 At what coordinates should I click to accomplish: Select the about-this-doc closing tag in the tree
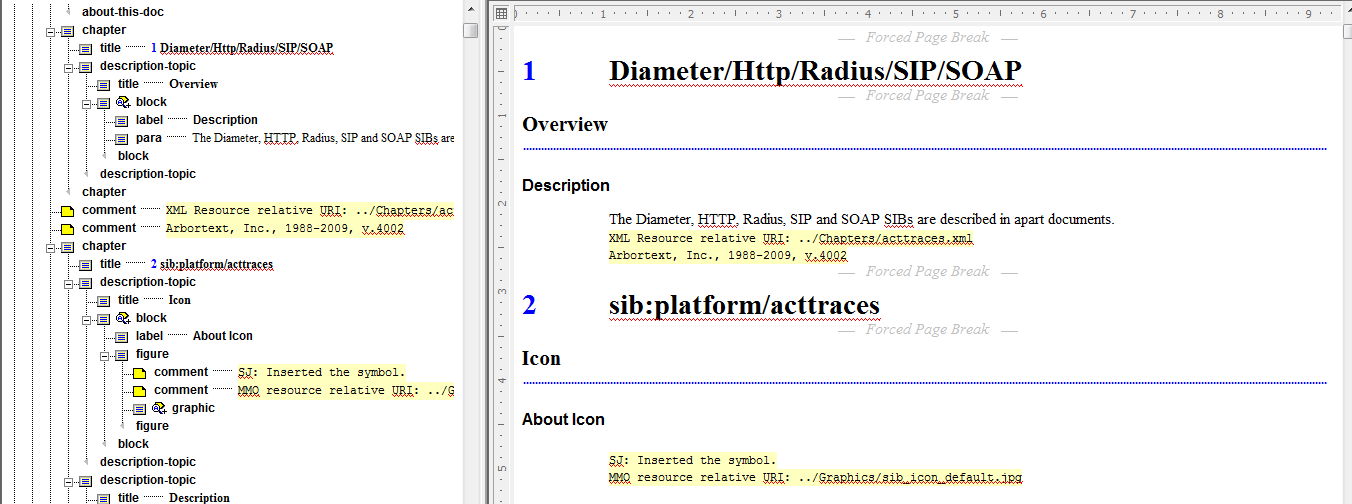[123, 12]
